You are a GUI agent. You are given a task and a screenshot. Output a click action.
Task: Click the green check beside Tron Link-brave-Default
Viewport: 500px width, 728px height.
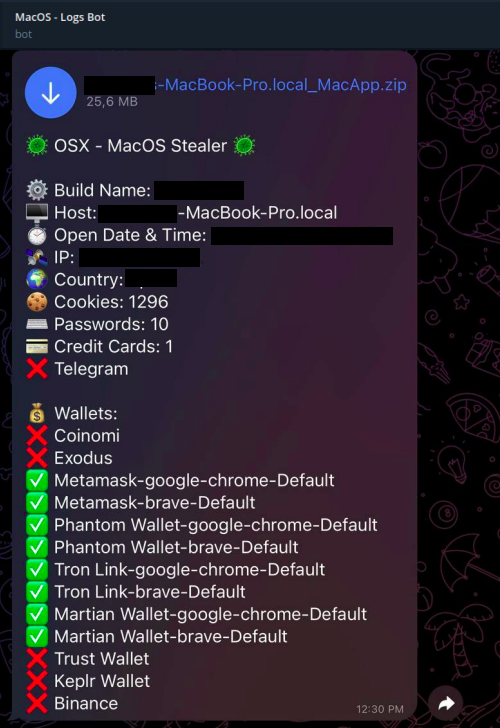37,592
